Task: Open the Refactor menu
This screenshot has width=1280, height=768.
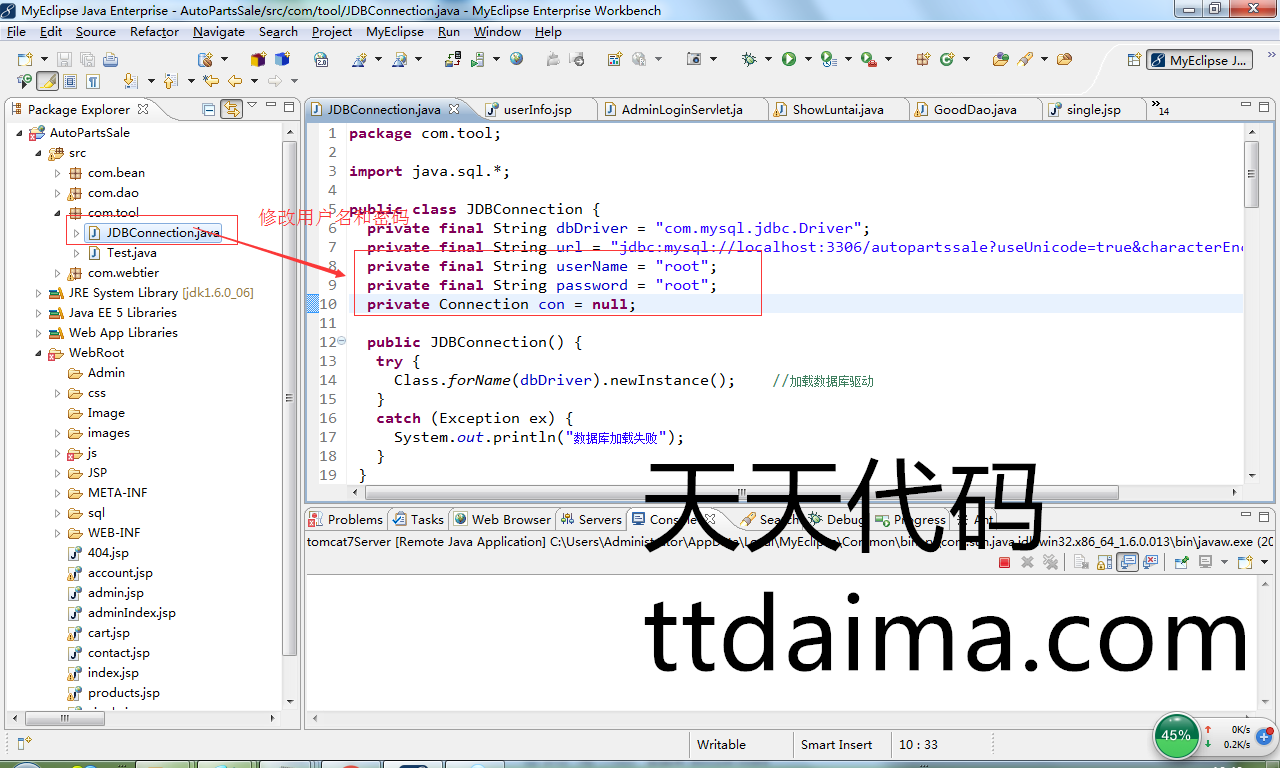Action: (154, 32)
